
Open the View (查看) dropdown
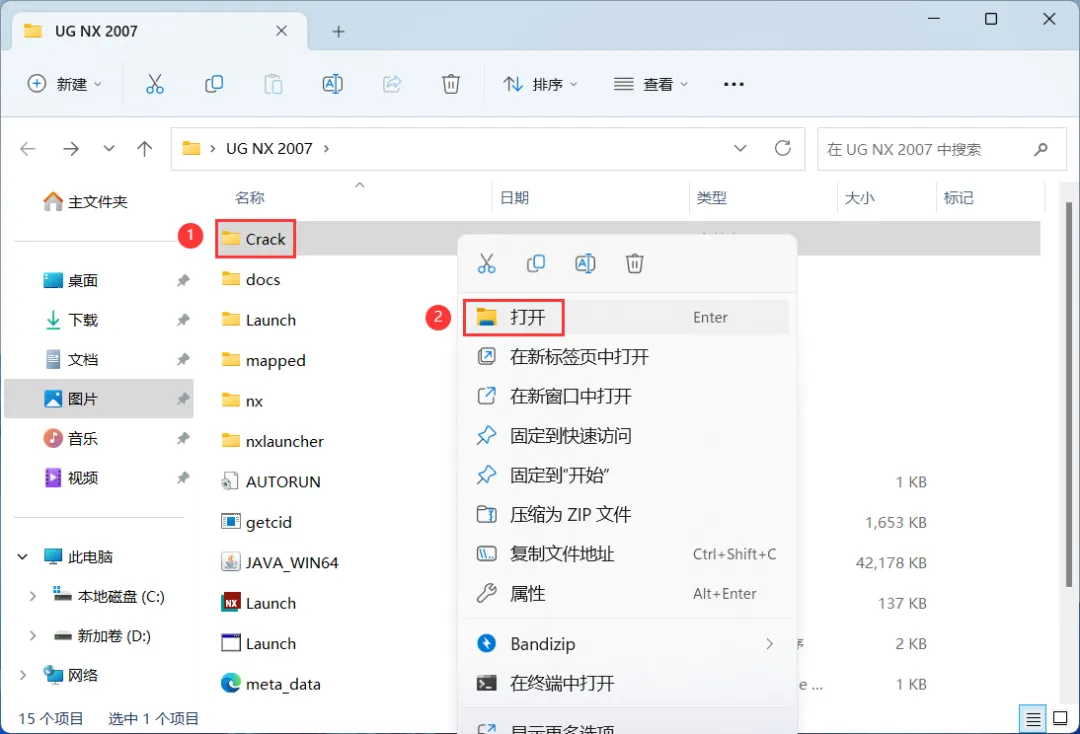[x=651, y=84]
